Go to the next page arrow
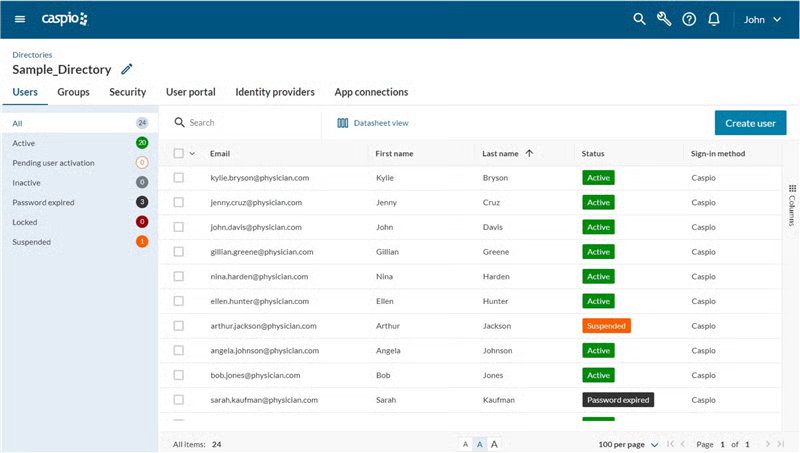The image size is (800, 453). [x=767, y=444]
